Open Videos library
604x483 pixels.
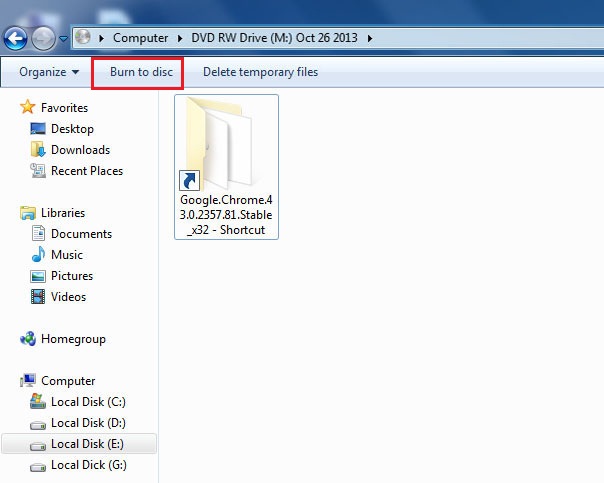point(68,297)
